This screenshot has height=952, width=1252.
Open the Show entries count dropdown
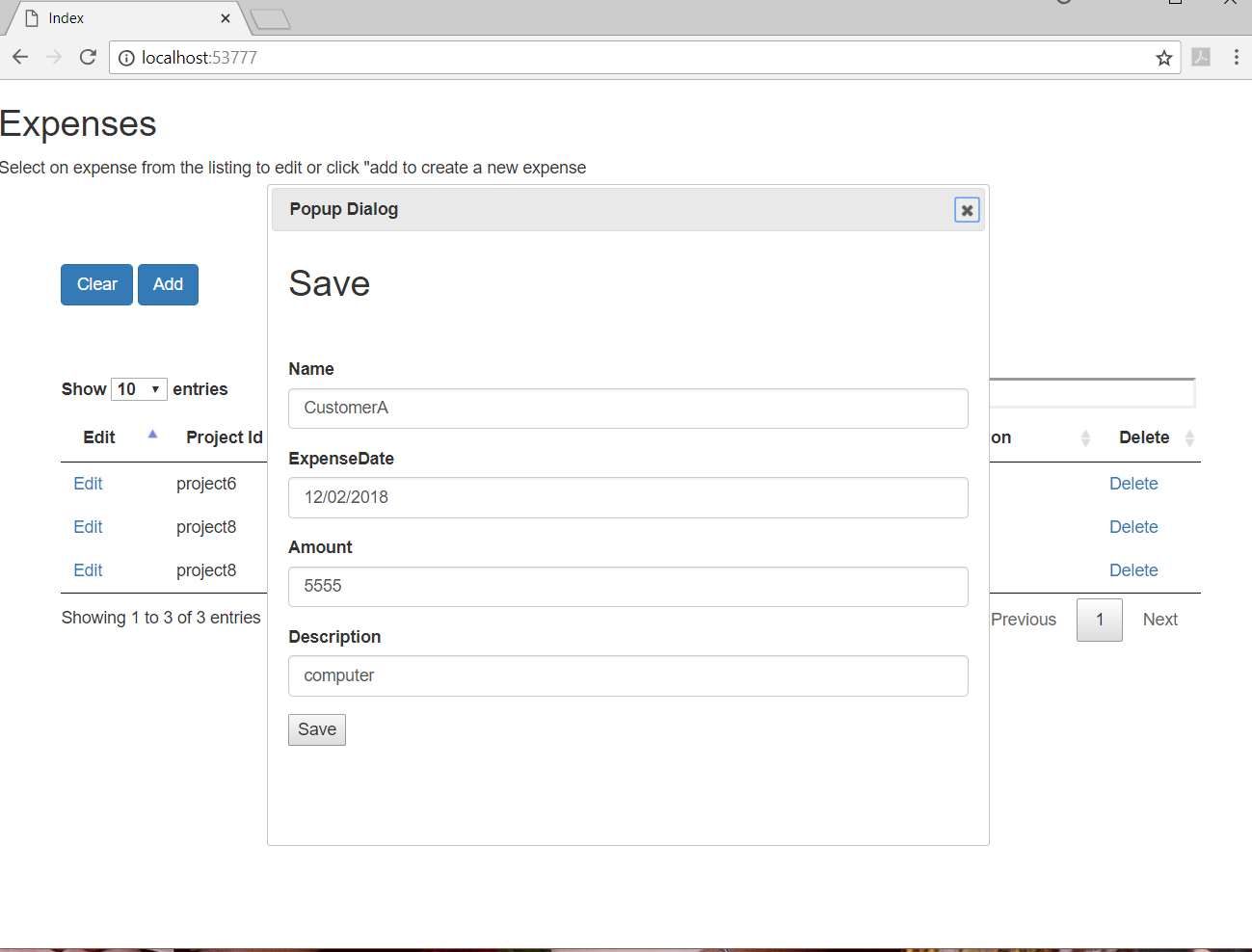140,389
